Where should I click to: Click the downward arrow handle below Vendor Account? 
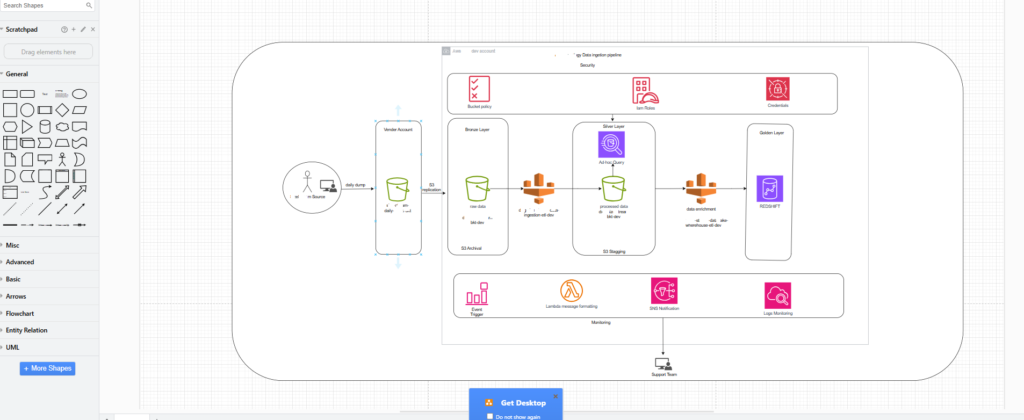398,263
